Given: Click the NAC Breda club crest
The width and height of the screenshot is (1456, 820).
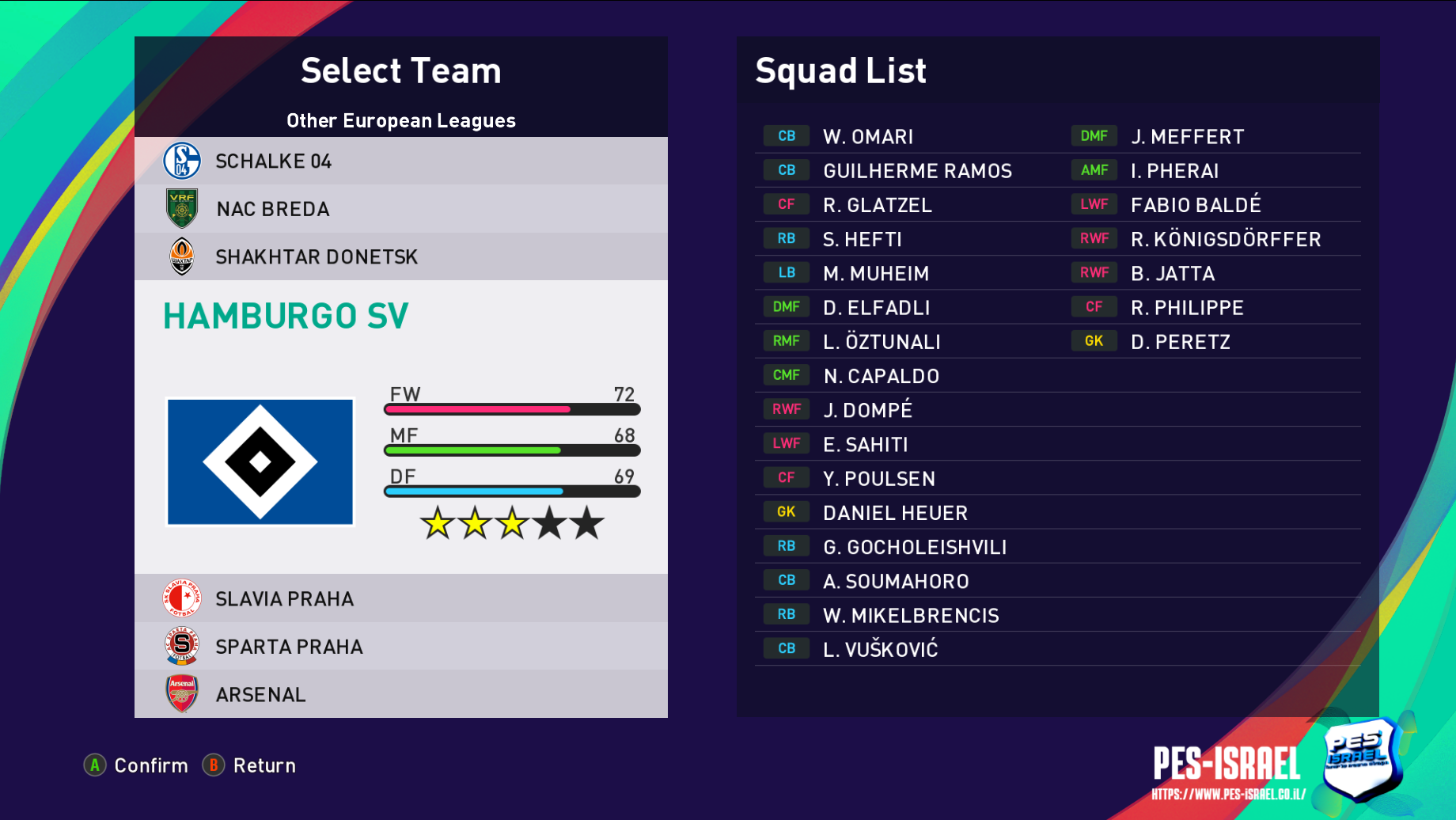Looking at the screenshot, I should 182,209.
